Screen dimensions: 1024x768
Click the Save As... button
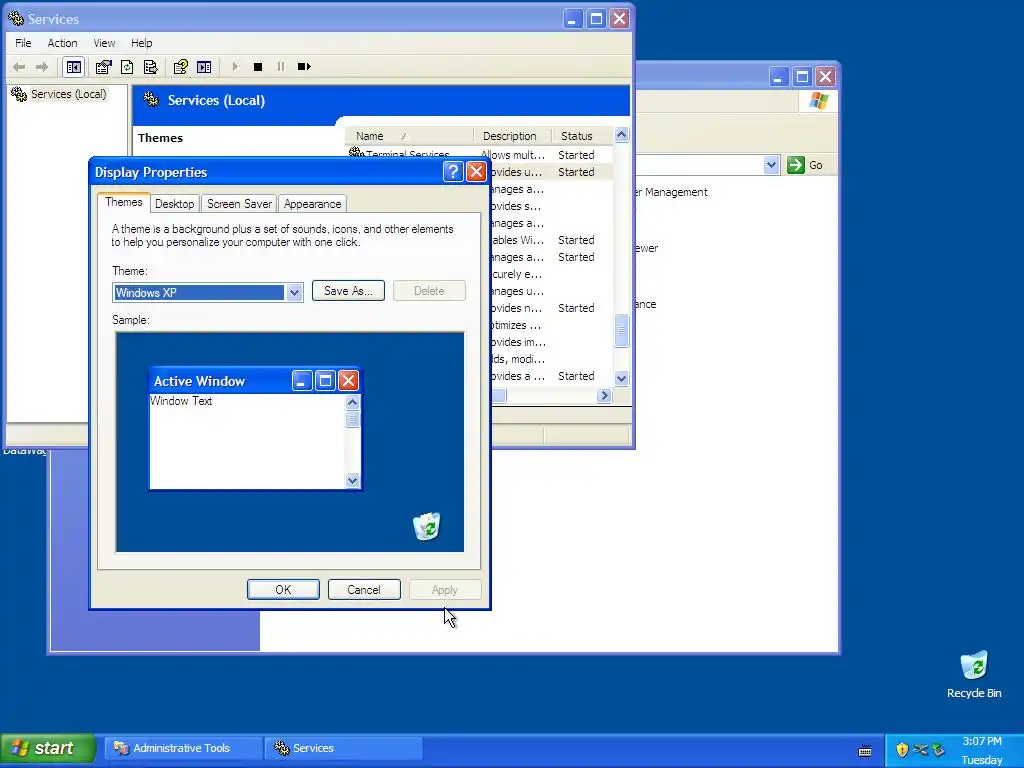(348, 291)
